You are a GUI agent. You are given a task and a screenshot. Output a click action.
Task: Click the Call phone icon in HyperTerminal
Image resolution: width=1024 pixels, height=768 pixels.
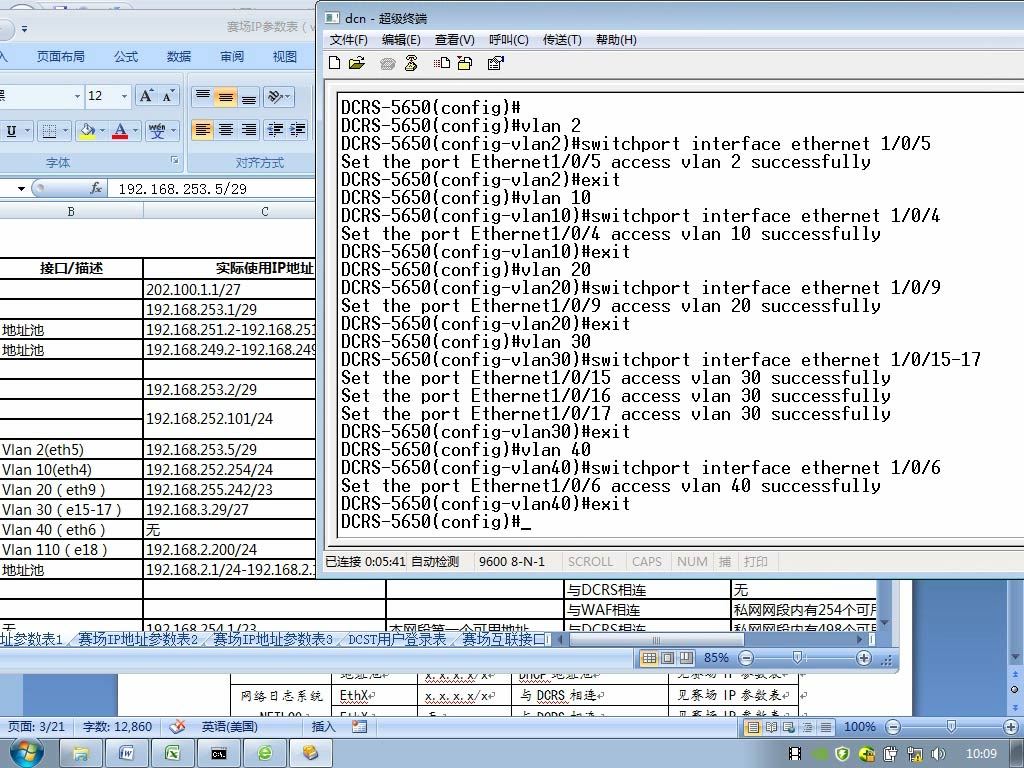pos(387,63)
